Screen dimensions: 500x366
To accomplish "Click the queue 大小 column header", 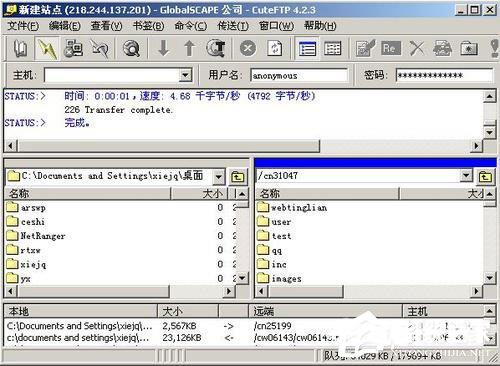I will point(188,311).
